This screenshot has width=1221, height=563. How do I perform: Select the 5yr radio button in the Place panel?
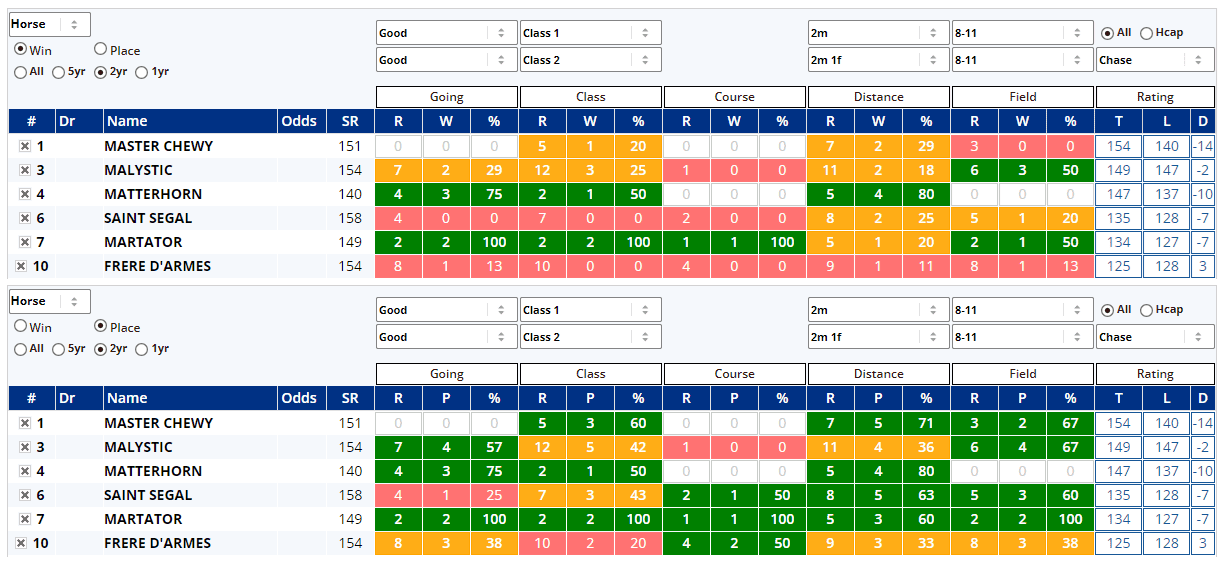pos(60,349)
